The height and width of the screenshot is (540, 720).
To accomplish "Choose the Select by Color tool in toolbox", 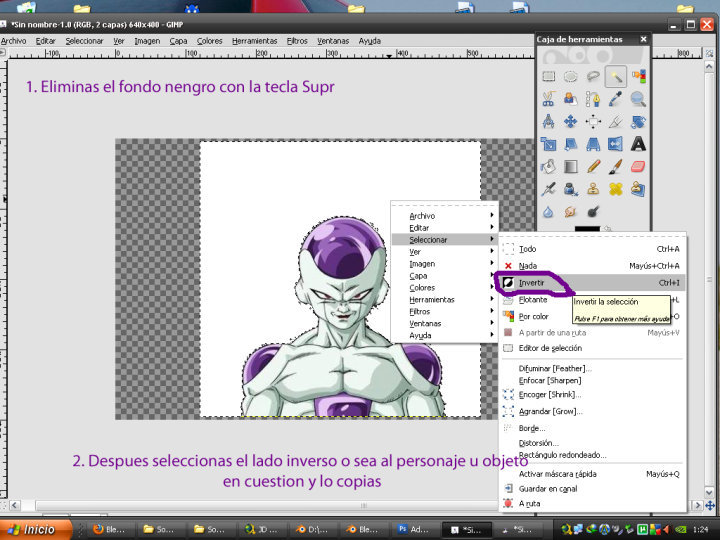I will pyautogui.click(x=638, y=76).
